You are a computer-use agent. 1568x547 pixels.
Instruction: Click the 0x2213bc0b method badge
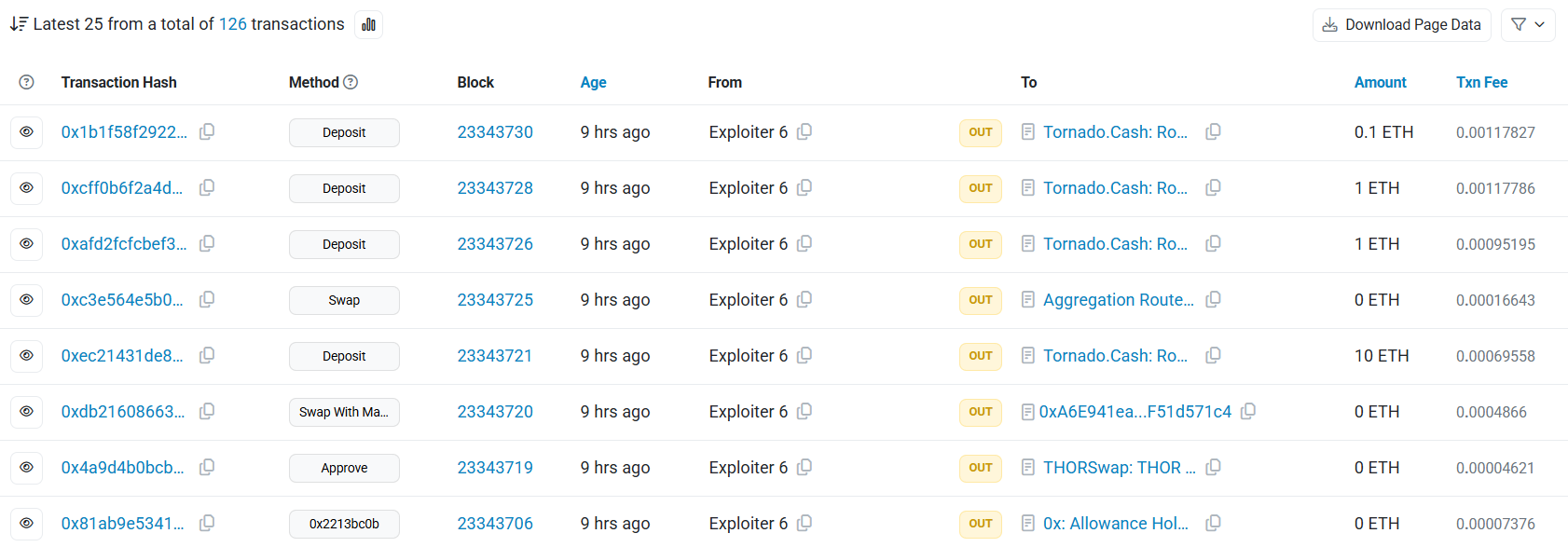click(x=344, y=524)
